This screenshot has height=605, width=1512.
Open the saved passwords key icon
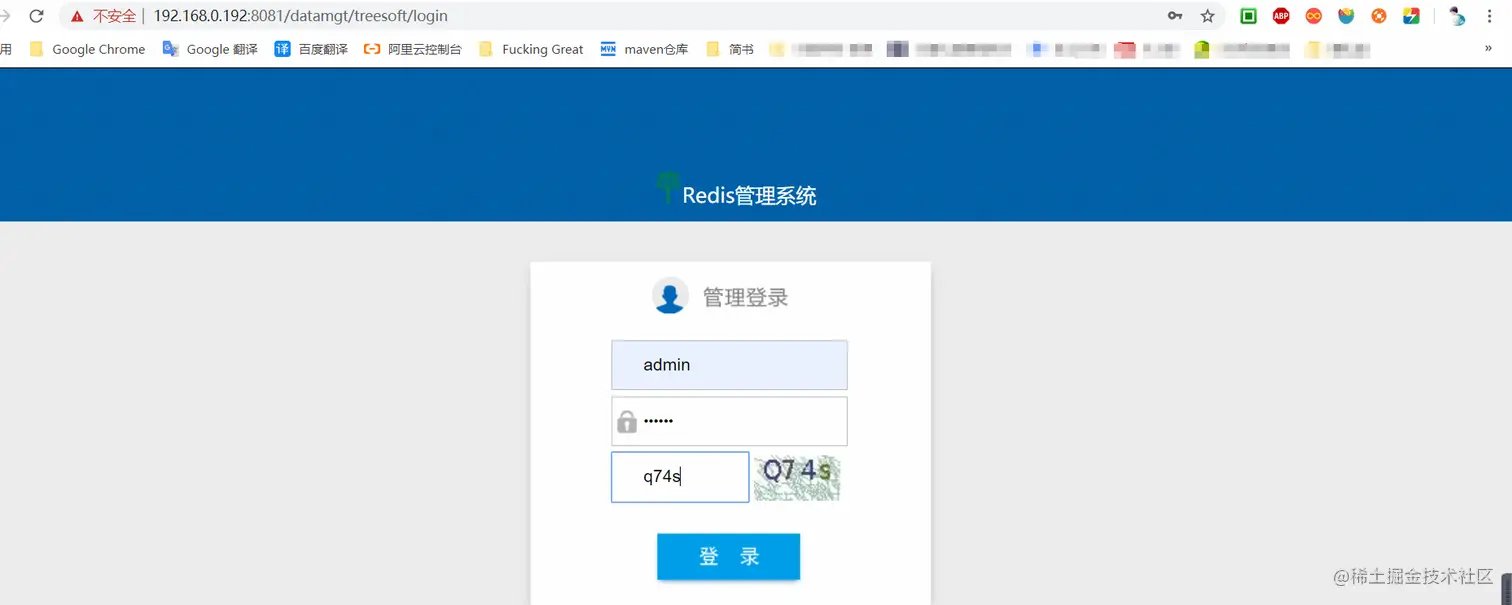(x=1175, y=16)
